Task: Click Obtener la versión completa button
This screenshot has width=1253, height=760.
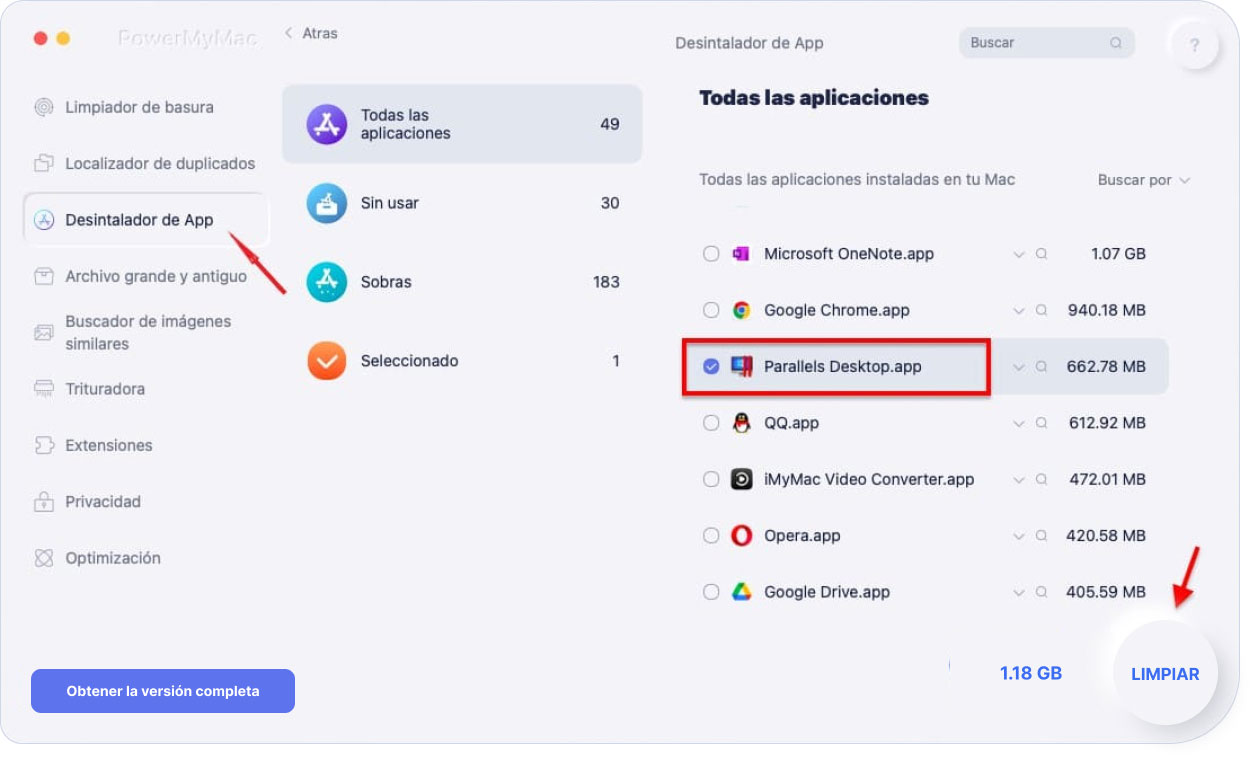Action: (x=163, y=691)
